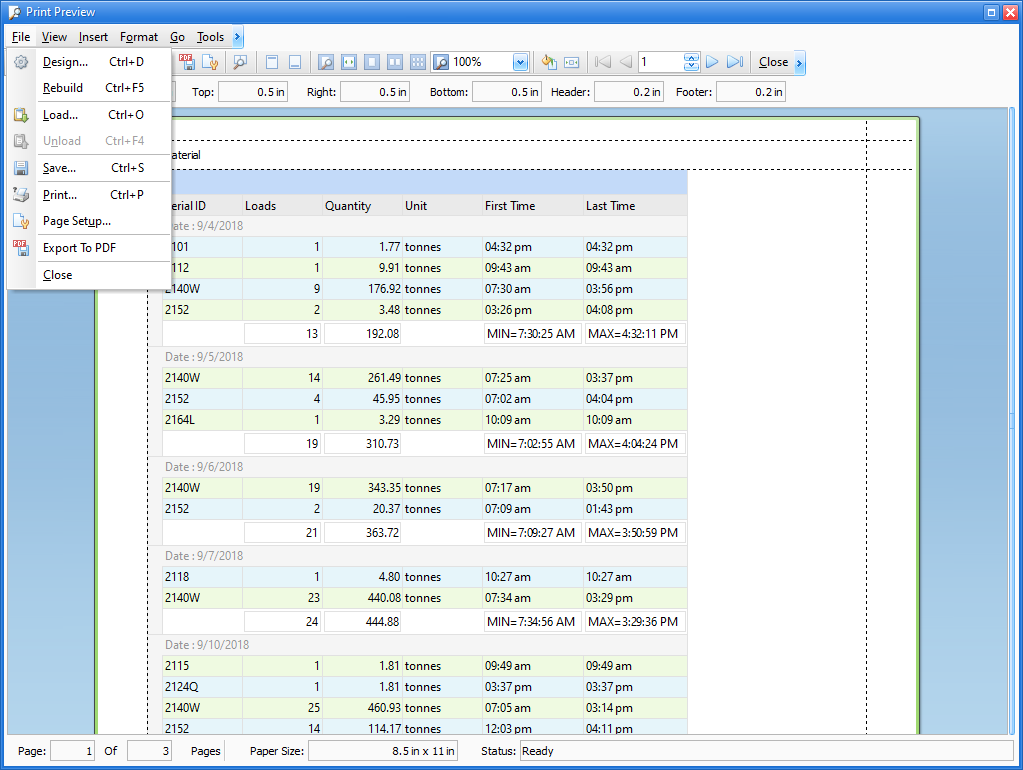Click the Top margin input field

pos(253,92)
